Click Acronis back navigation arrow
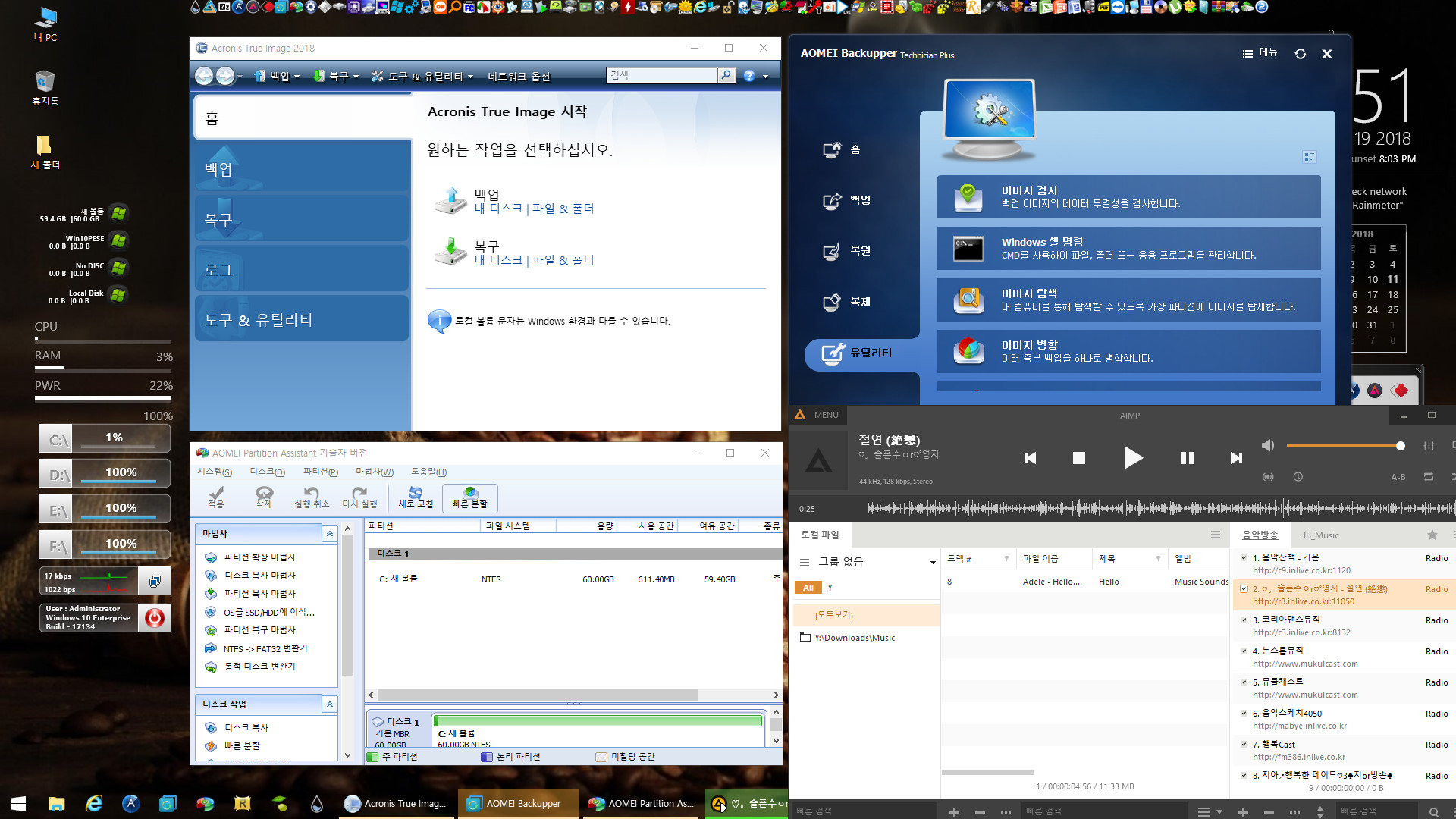Screen dimensions: 1456x819 [x=204, y=76]
